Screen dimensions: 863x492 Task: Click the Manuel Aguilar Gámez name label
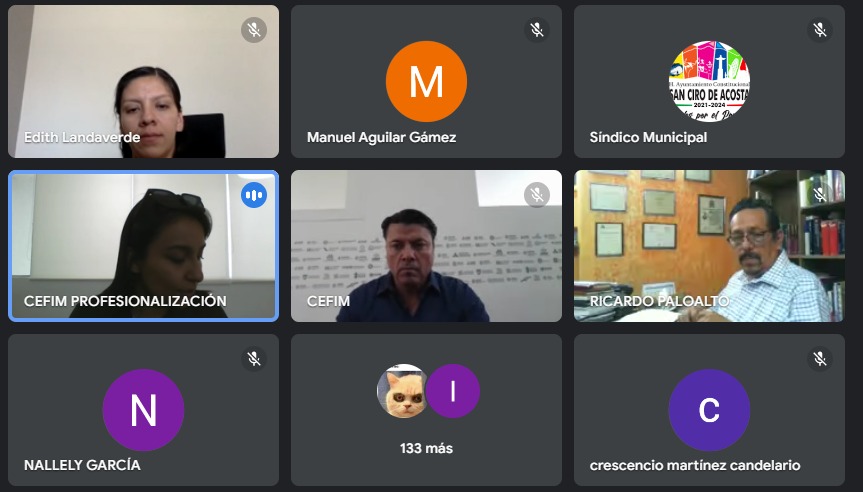[x=381, y=137]
